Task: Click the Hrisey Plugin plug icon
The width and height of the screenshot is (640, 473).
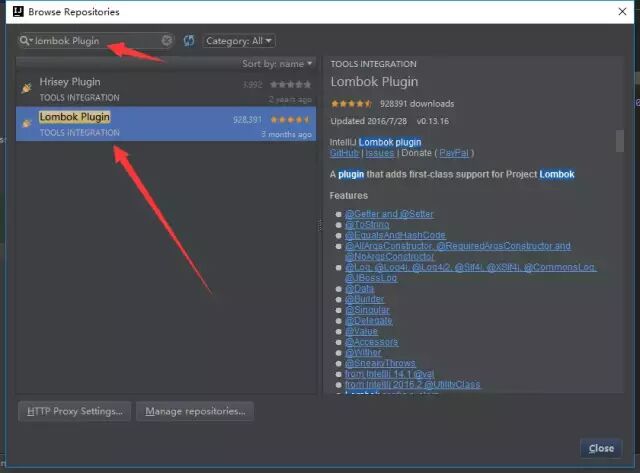Action: point(27,88)
